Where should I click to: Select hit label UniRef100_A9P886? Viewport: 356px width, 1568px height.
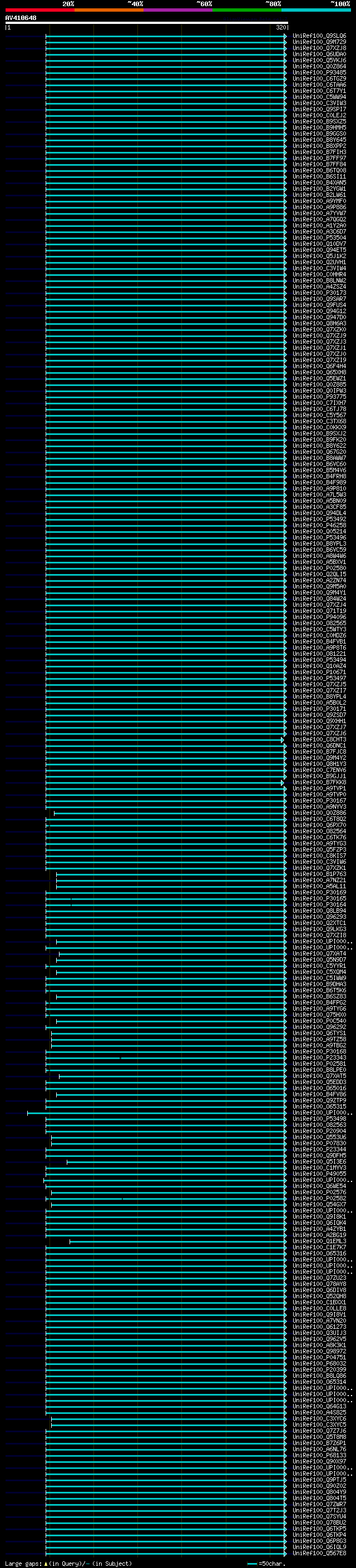tap(319, 207)
